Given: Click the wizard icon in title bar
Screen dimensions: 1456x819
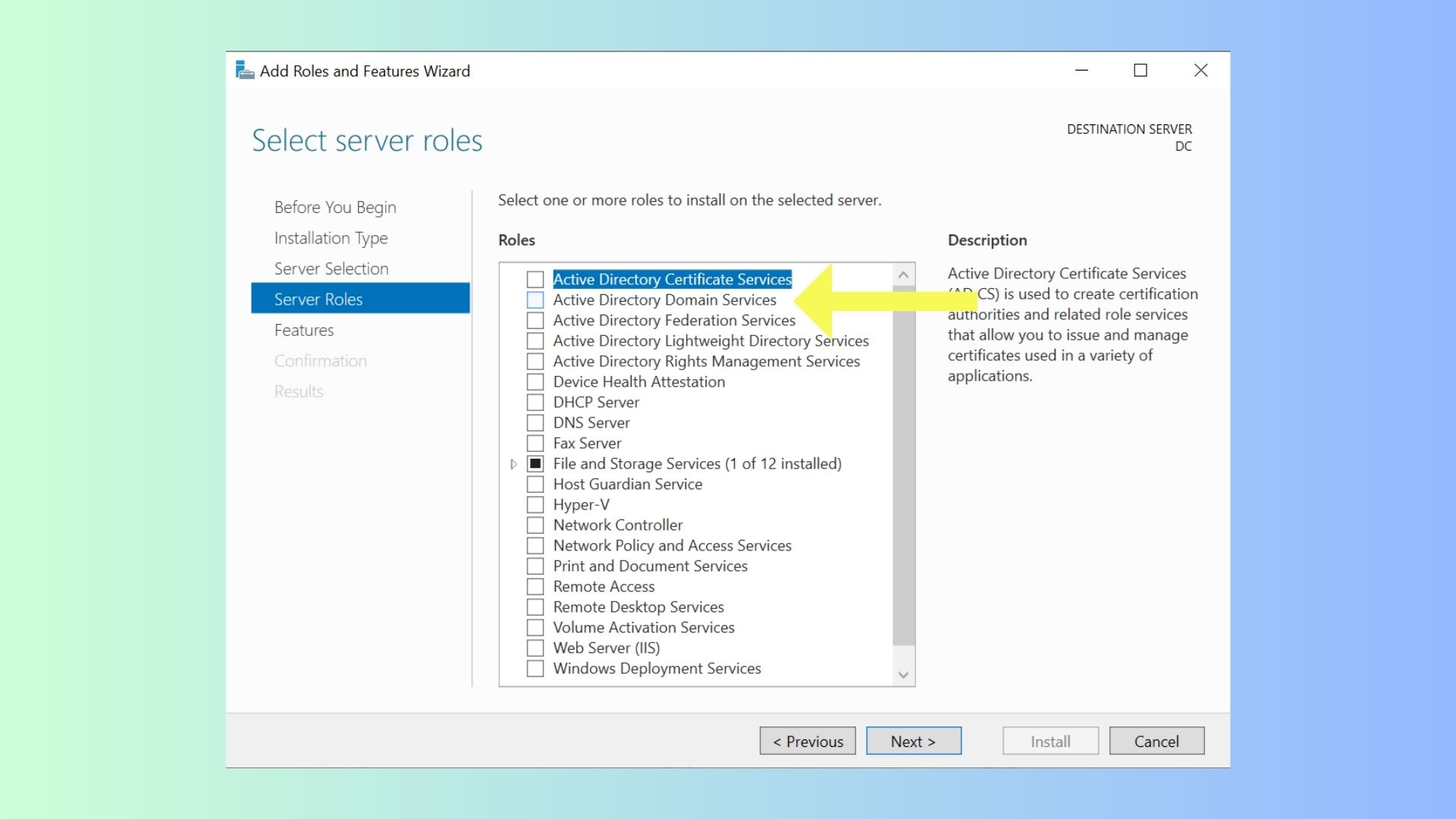Looking at the screenshot, I should [244, 71].
